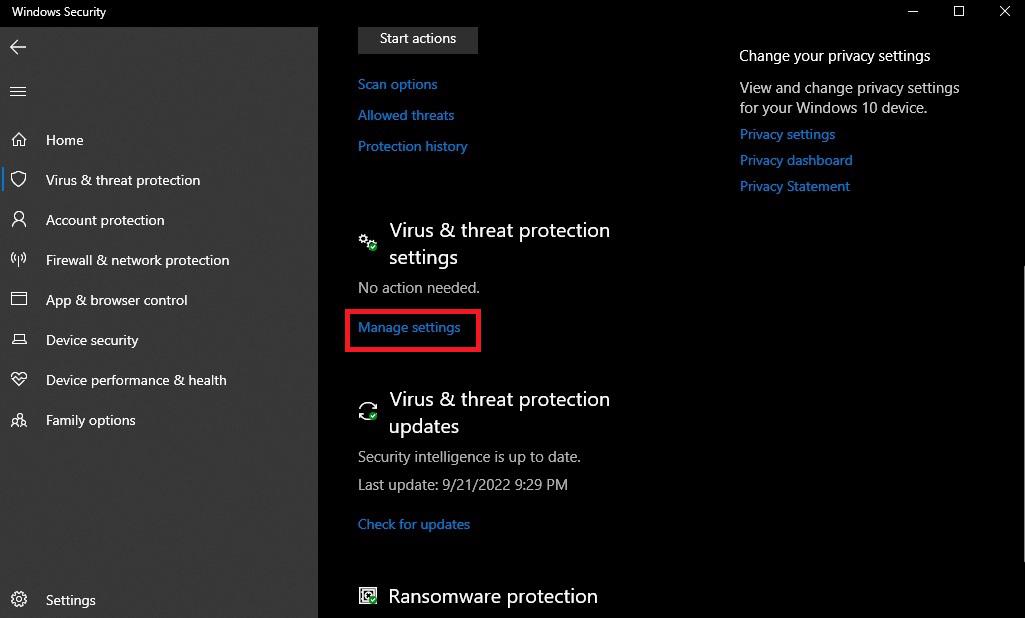The image size is (1025, 618).
Task: Open Manage settings link
Action: (x=409, y=327)
